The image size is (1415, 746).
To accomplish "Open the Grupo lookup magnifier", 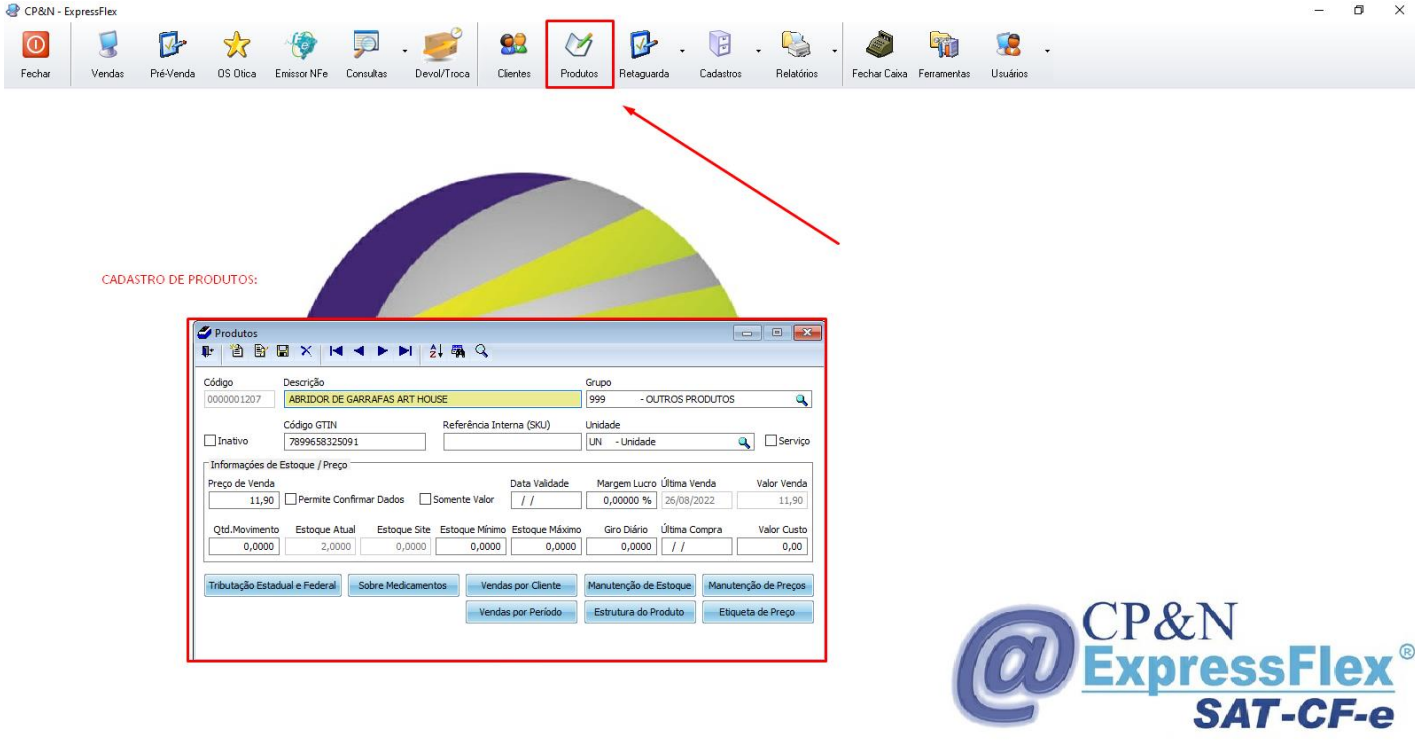I will [801, 399].
